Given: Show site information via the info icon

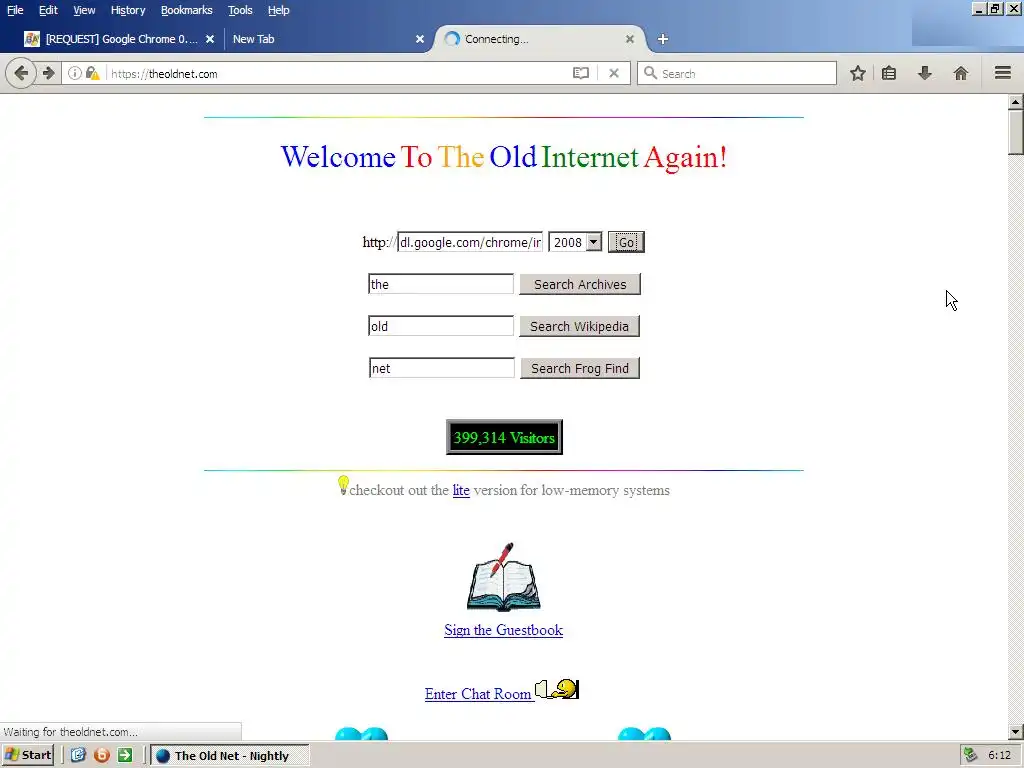Looking at the screenshot, I should pos(74,73).
